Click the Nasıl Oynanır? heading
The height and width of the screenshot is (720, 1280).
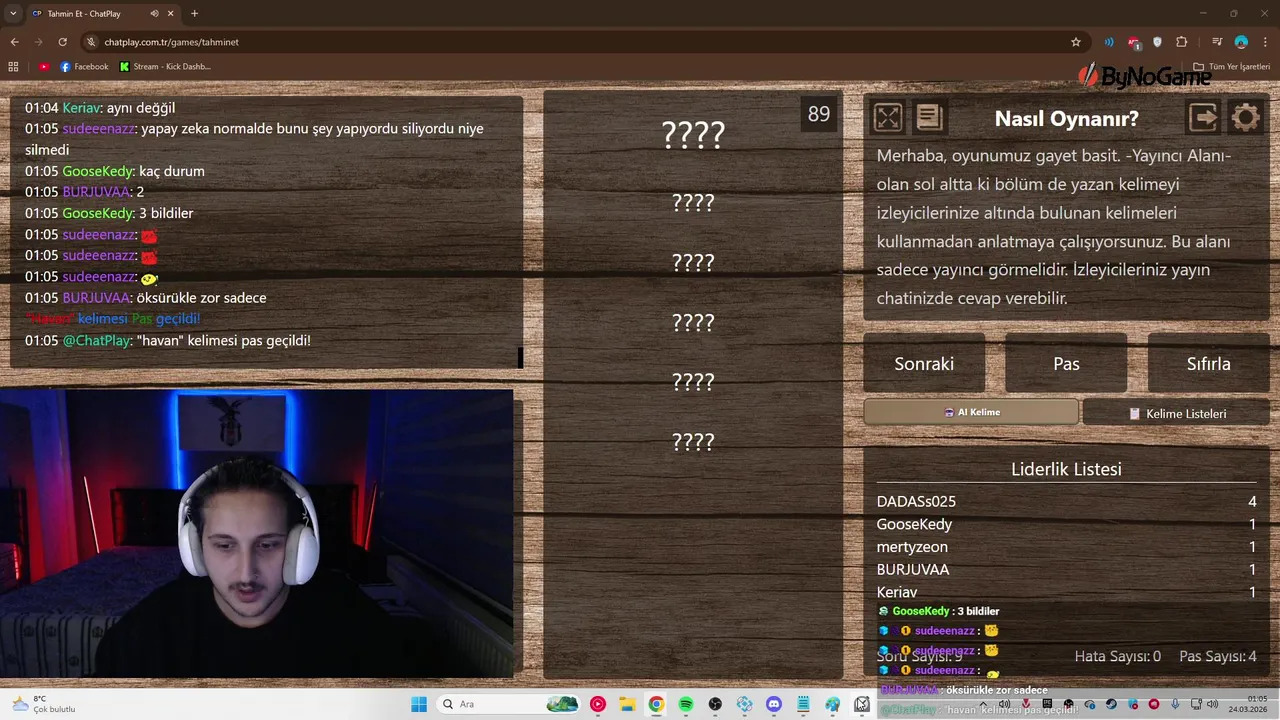(x=1066, y=119)
